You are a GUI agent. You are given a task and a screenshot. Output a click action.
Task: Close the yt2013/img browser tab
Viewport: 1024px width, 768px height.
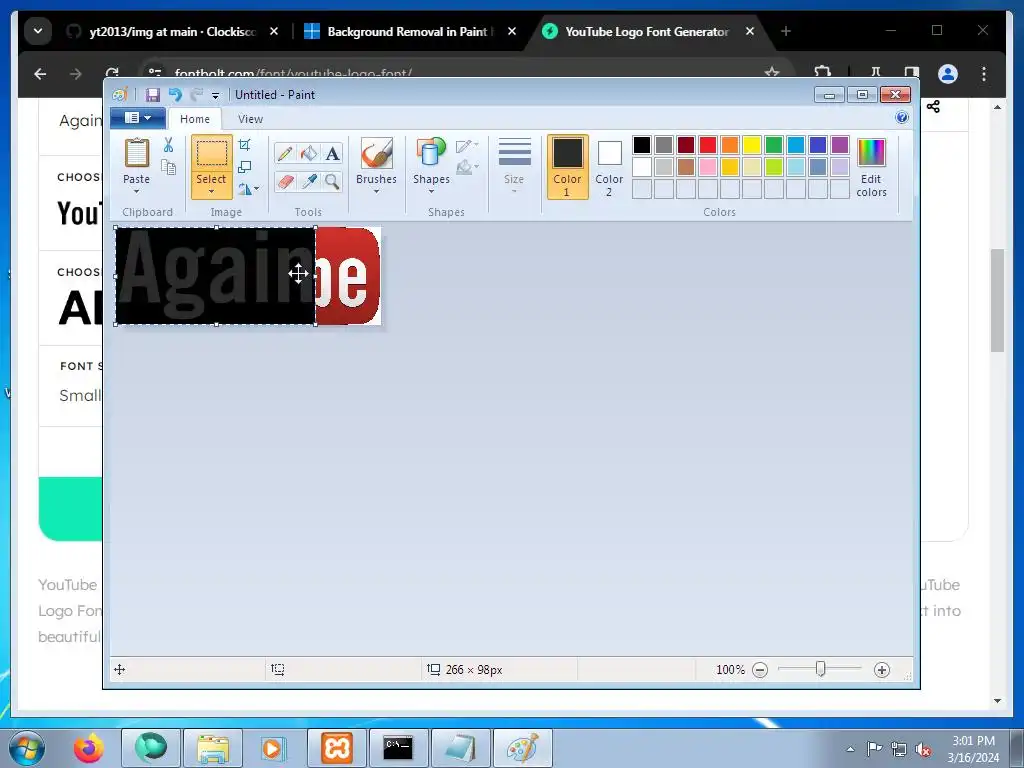tap(274, 31)
